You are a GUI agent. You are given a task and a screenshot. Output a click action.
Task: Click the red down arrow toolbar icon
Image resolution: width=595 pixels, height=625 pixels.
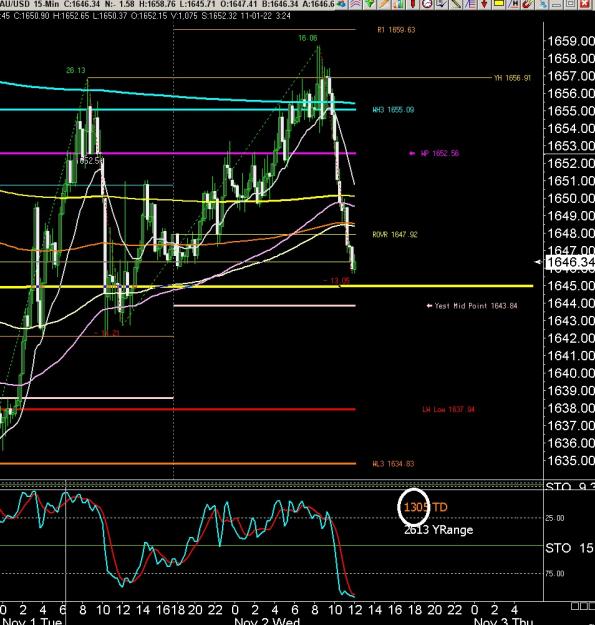484,4
